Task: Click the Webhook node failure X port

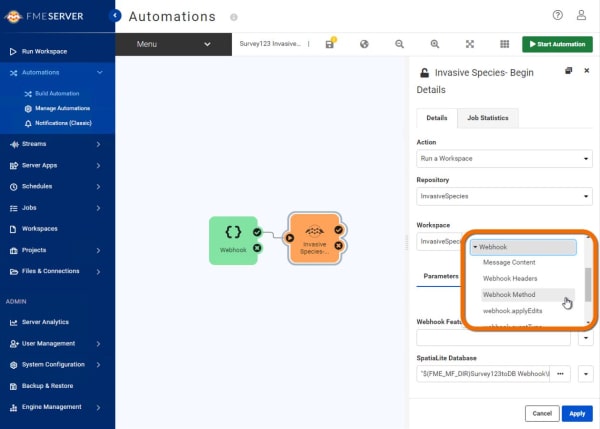Action: point(257,248)
